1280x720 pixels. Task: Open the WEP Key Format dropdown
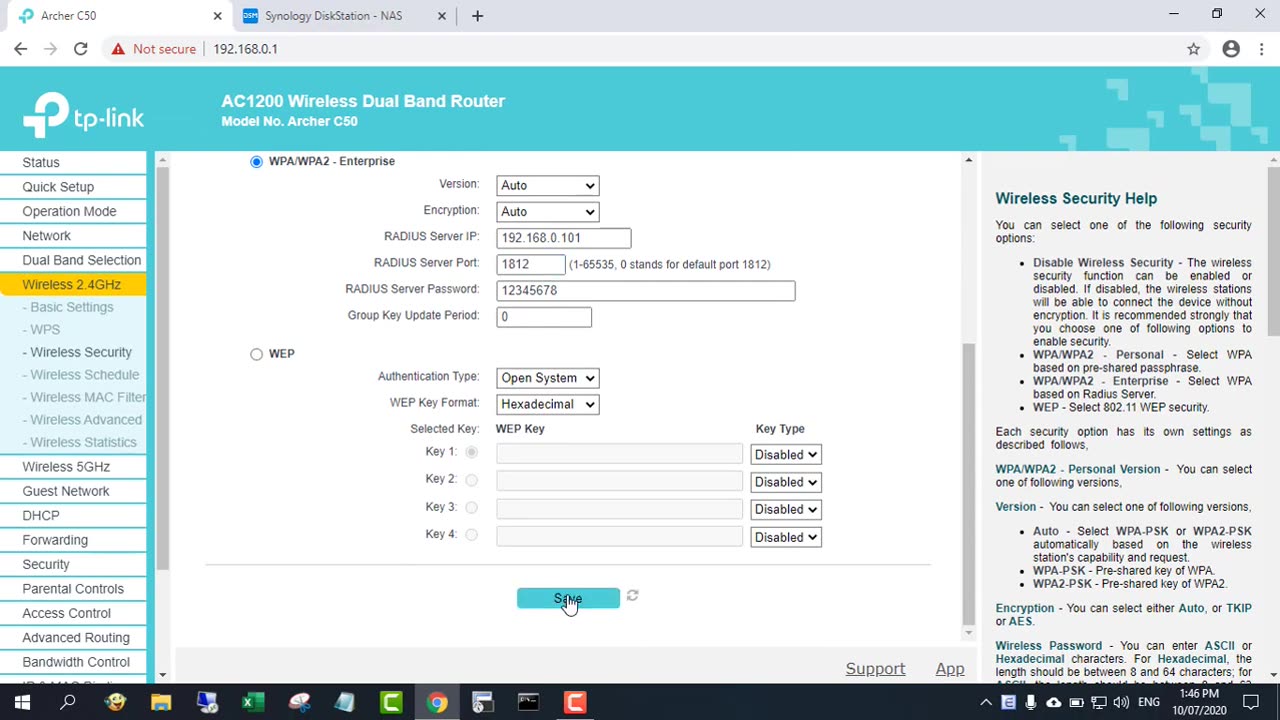click(547, 404)
